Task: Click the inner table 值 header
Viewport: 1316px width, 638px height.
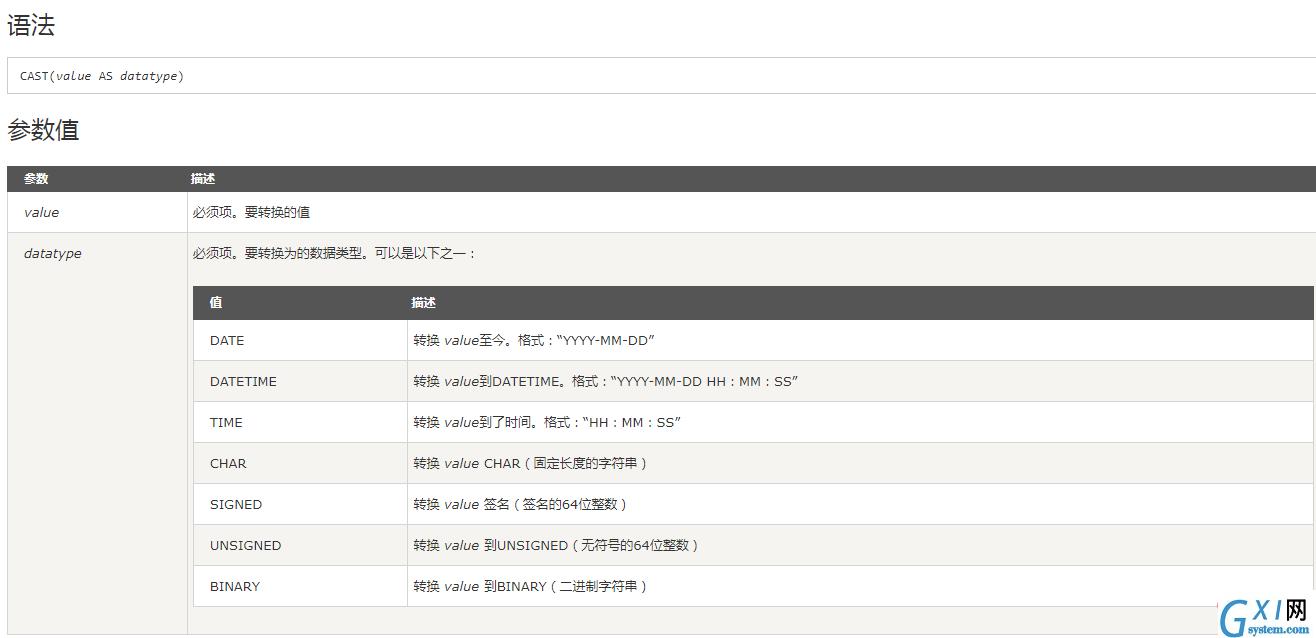Action: coord(216,303)
